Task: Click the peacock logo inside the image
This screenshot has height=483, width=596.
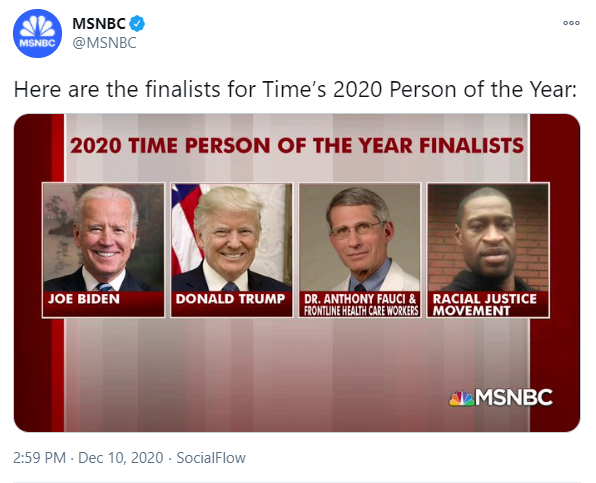Action: pos(461,398)
